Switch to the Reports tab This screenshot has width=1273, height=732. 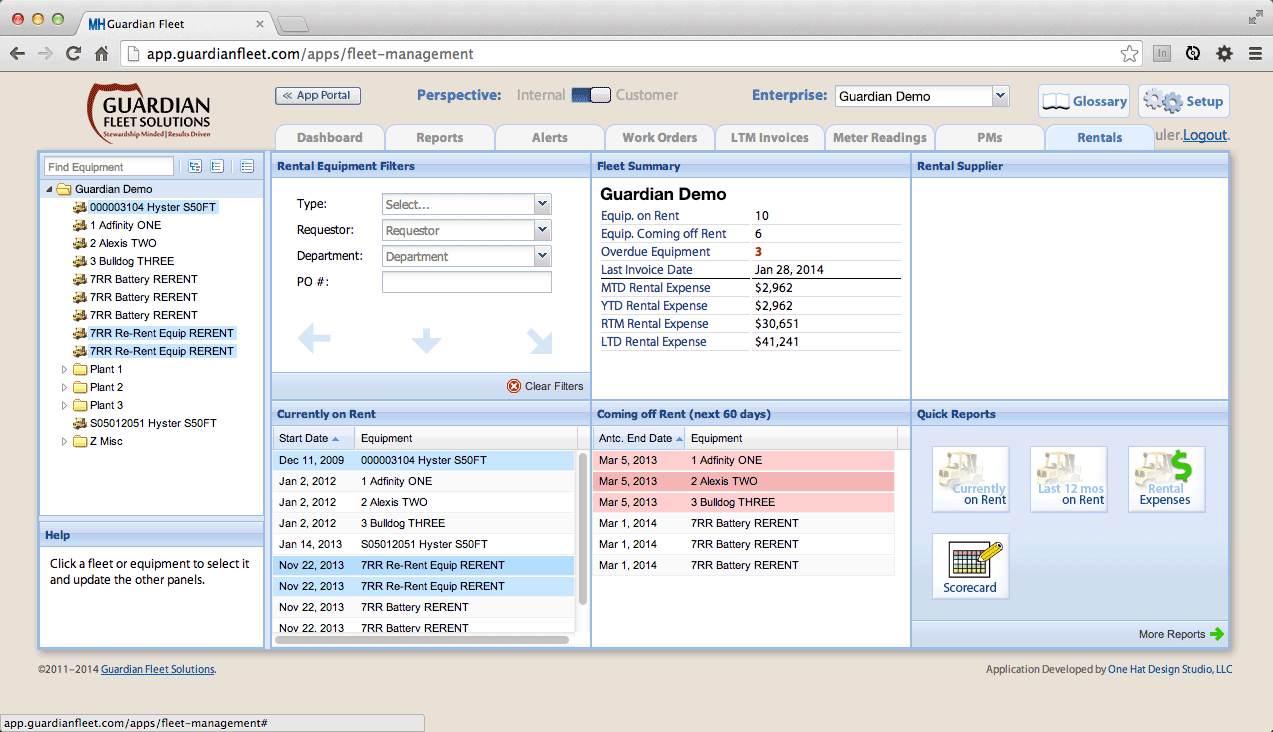(440, 137)
